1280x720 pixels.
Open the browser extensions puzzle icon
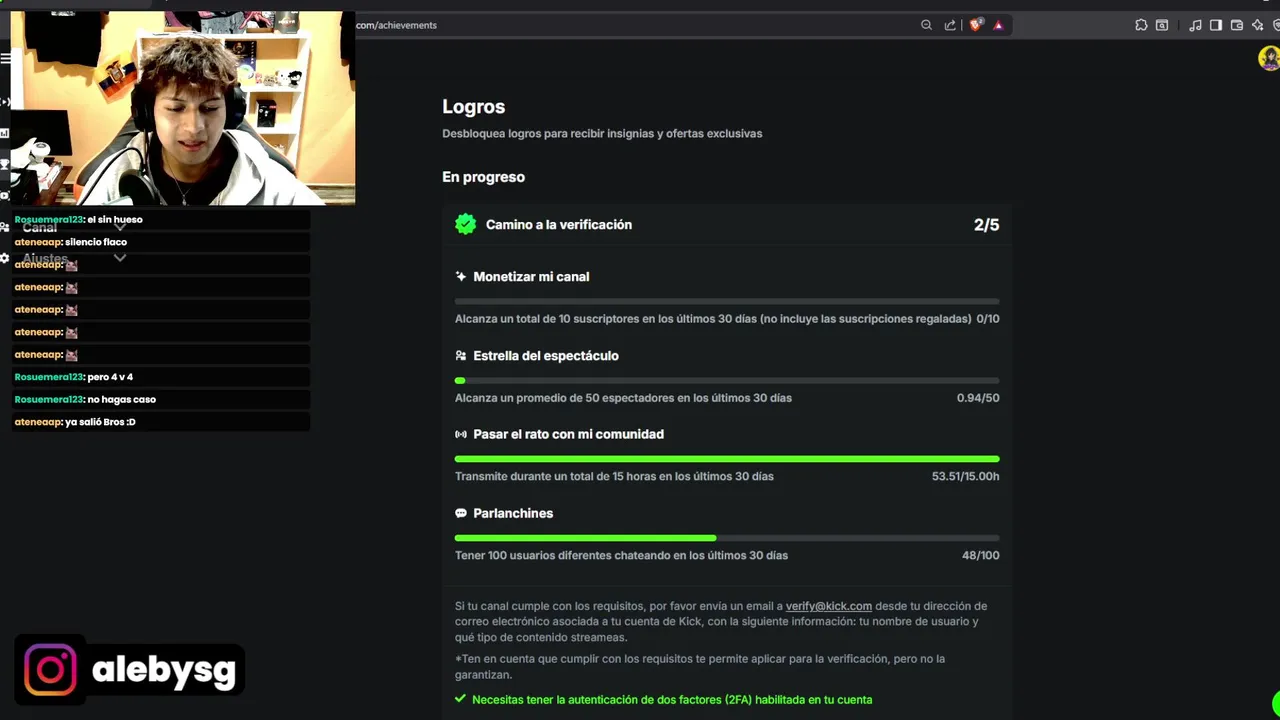(x=1141, y=25)
